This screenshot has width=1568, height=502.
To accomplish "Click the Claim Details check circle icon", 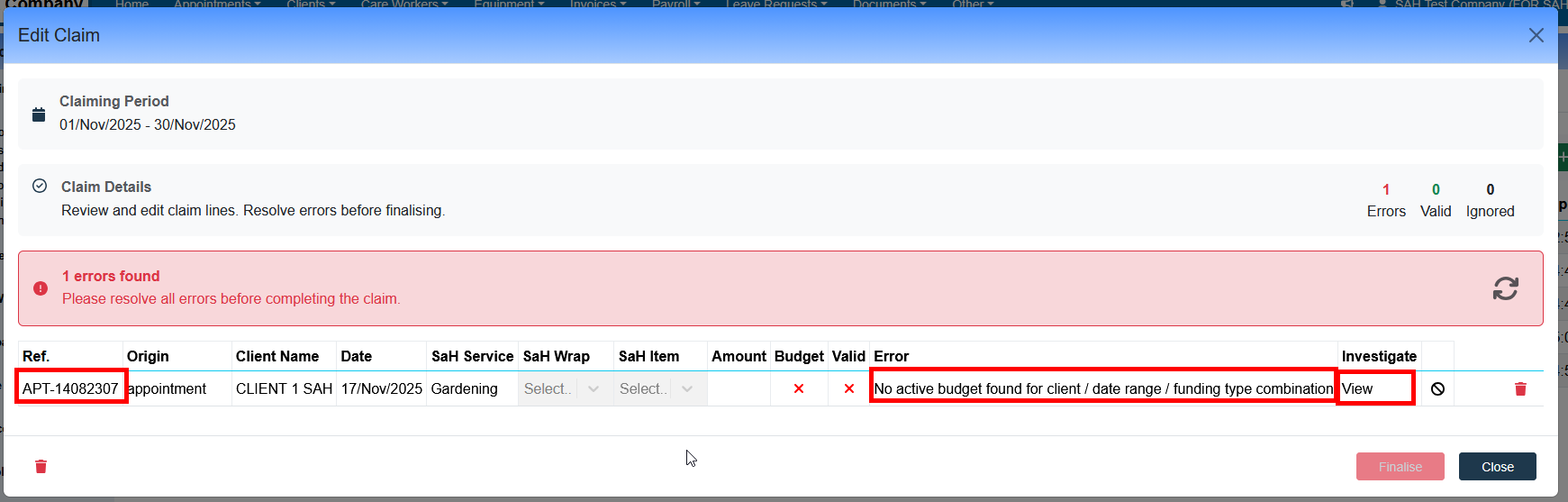I will [x=40, y=186].
